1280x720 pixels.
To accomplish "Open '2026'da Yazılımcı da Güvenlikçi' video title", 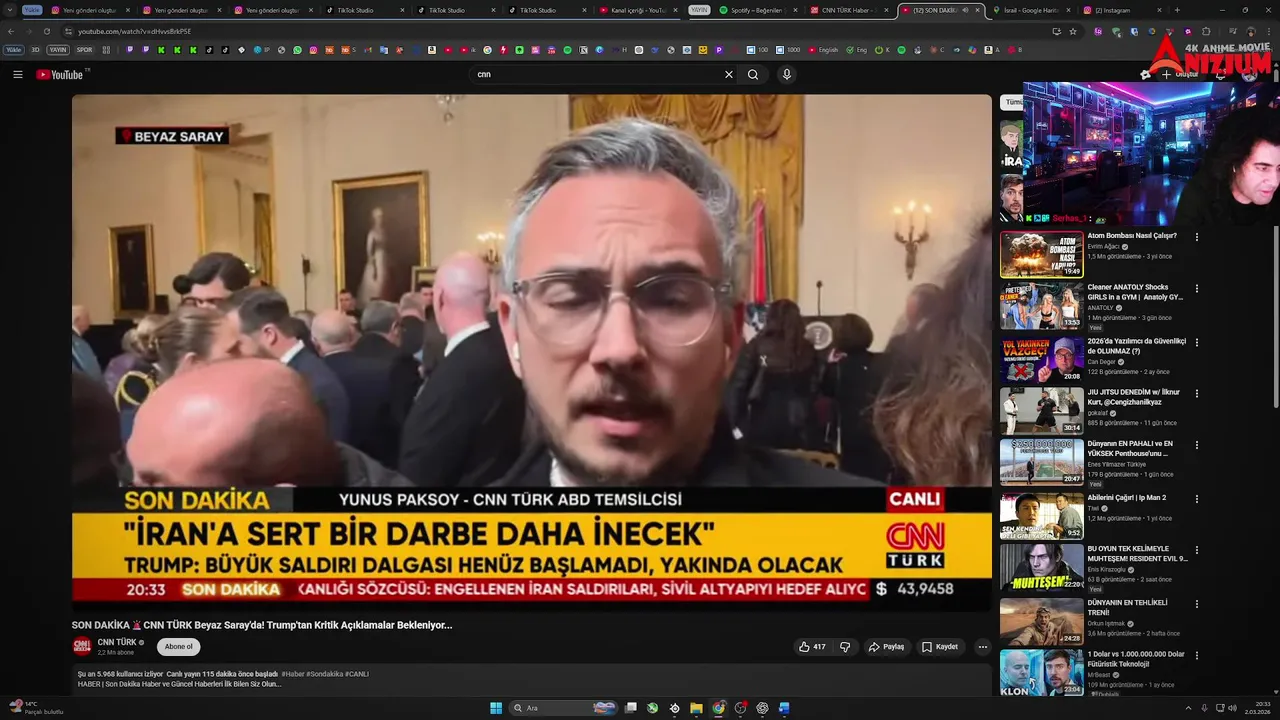I will click(x=1137, y=346).
